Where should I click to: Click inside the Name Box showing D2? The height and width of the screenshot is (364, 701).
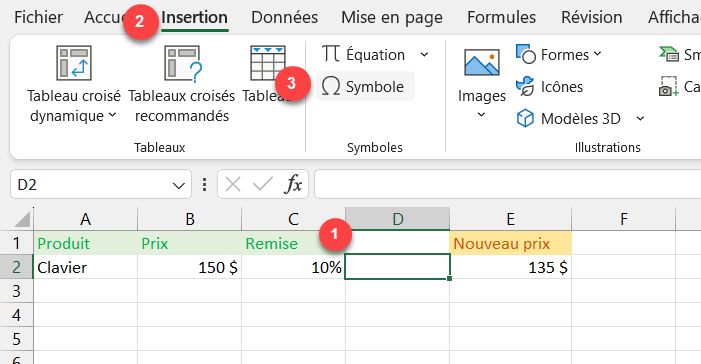(92, 184)
